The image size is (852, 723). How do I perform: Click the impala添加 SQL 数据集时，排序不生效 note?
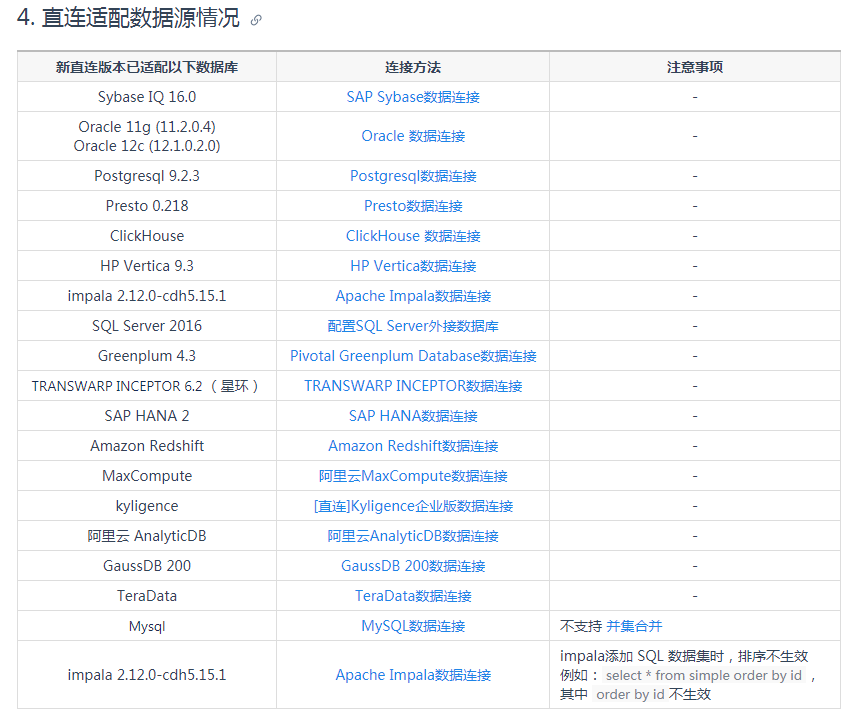point(684,656)
